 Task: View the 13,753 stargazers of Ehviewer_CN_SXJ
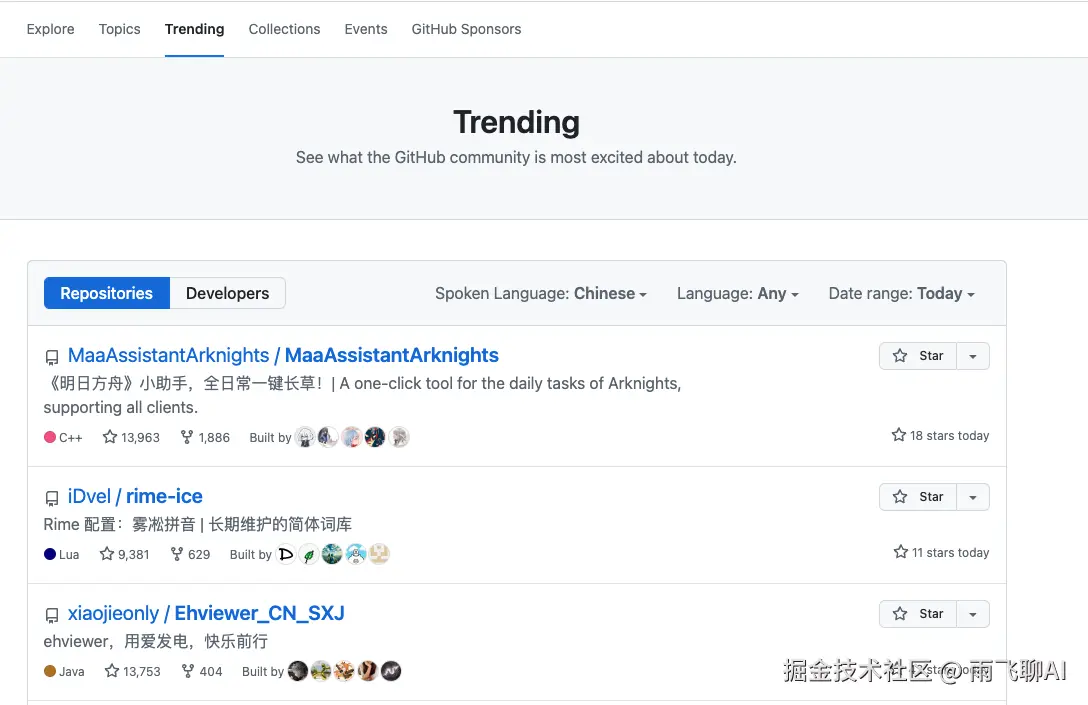[133, 672]
